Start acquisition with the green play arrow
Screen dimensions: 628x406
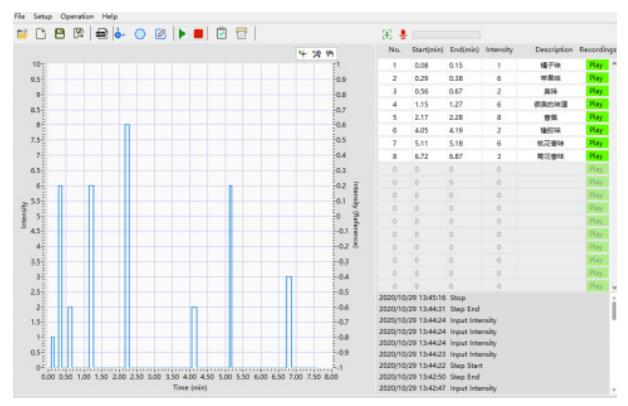(x=182, y=34)
